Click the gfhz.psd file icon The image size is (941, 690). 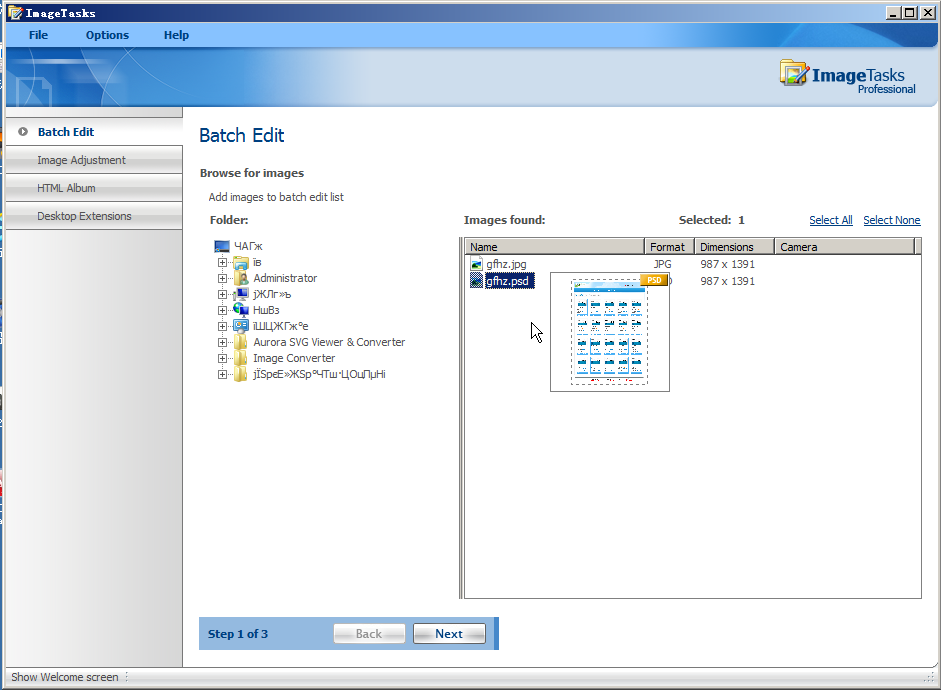477,281
